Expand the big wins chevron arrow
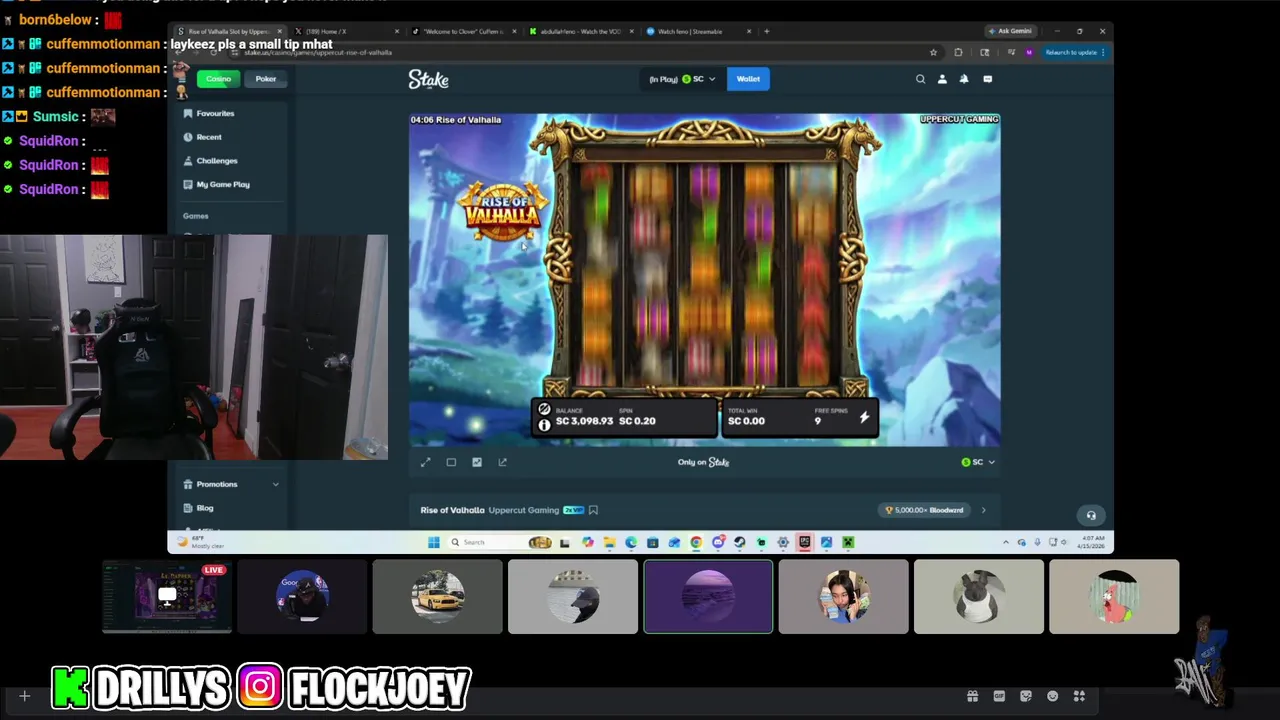 click(983, 510)
